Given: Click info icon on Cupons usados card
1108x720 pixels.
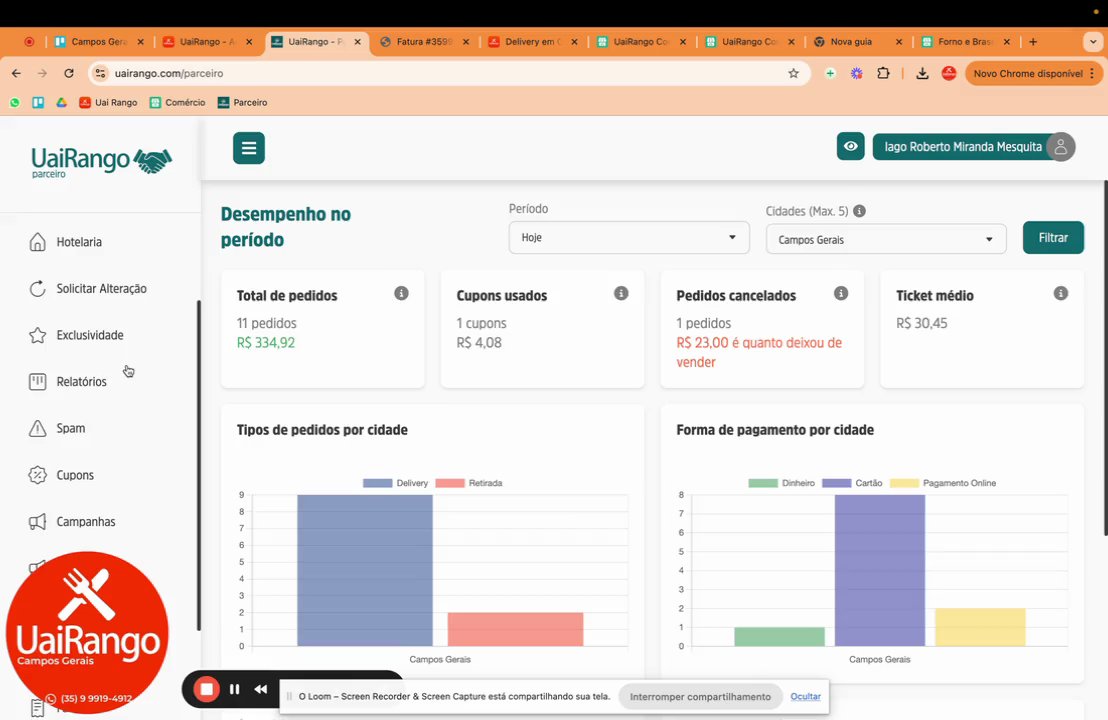Looking at the screenshot, I should [621, 293].
